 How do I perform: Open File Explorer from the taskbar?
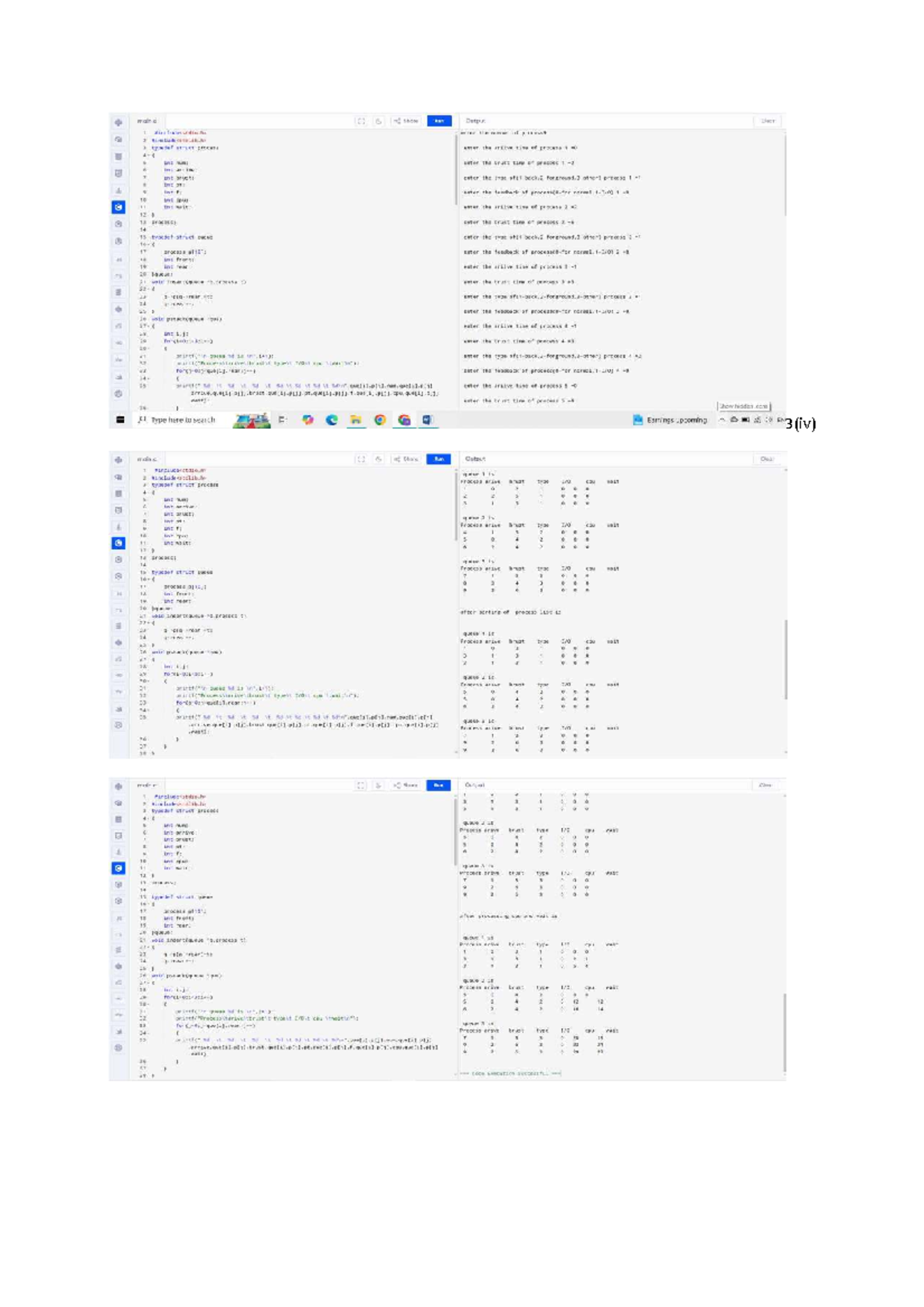click(356, 420)
